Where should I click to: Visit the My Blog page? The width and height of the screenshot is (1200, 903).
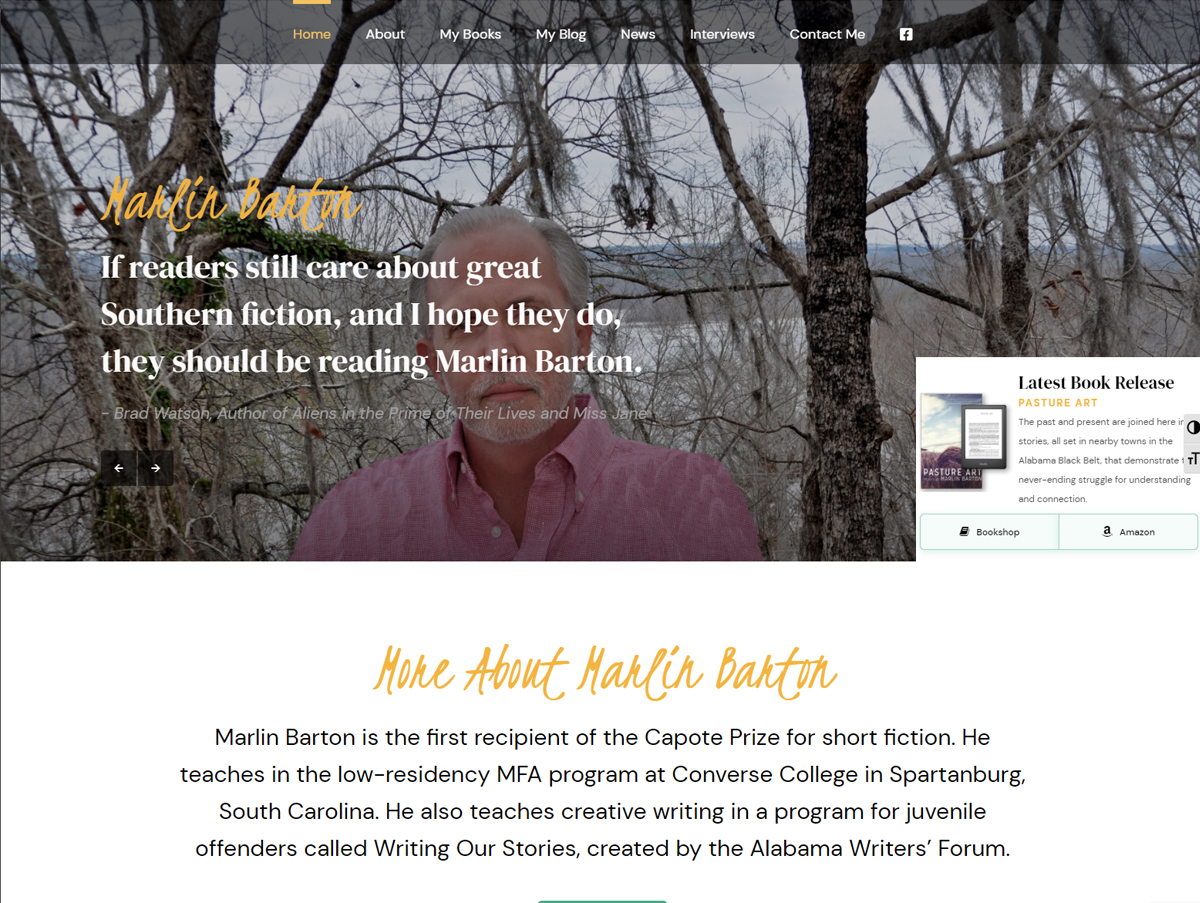(561, 34)
